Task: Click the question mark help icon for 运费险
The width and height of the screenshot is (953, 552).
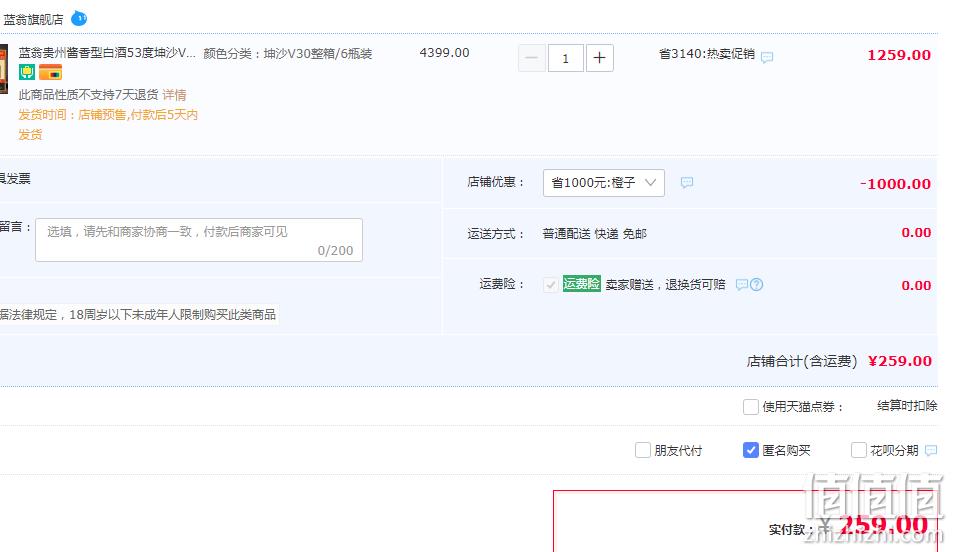Action: click(756, 285)
